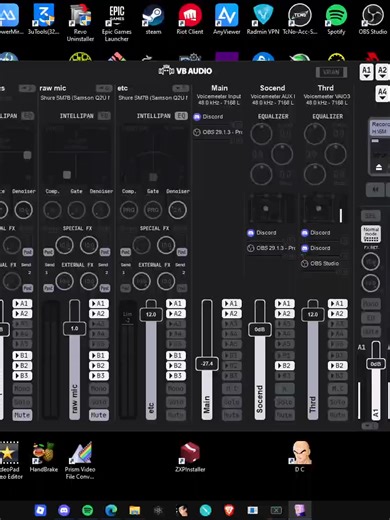Click the Denoiser knob on etc strip
The height and width of the screenshot is (520, 390).
178,210
